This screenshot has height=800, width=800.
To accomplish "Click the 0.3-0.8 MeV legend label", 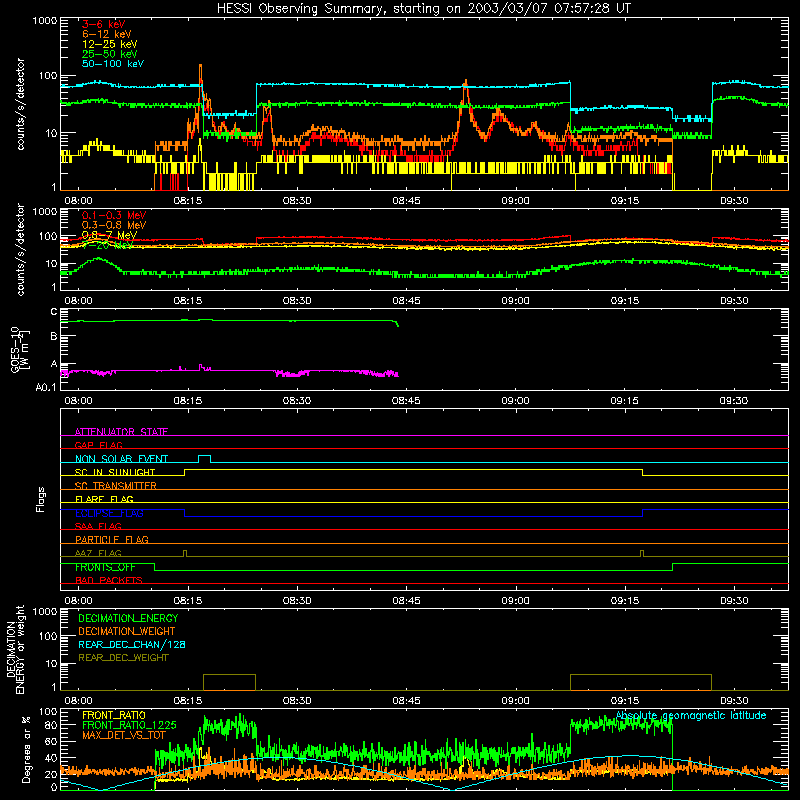I will (114, 225).
